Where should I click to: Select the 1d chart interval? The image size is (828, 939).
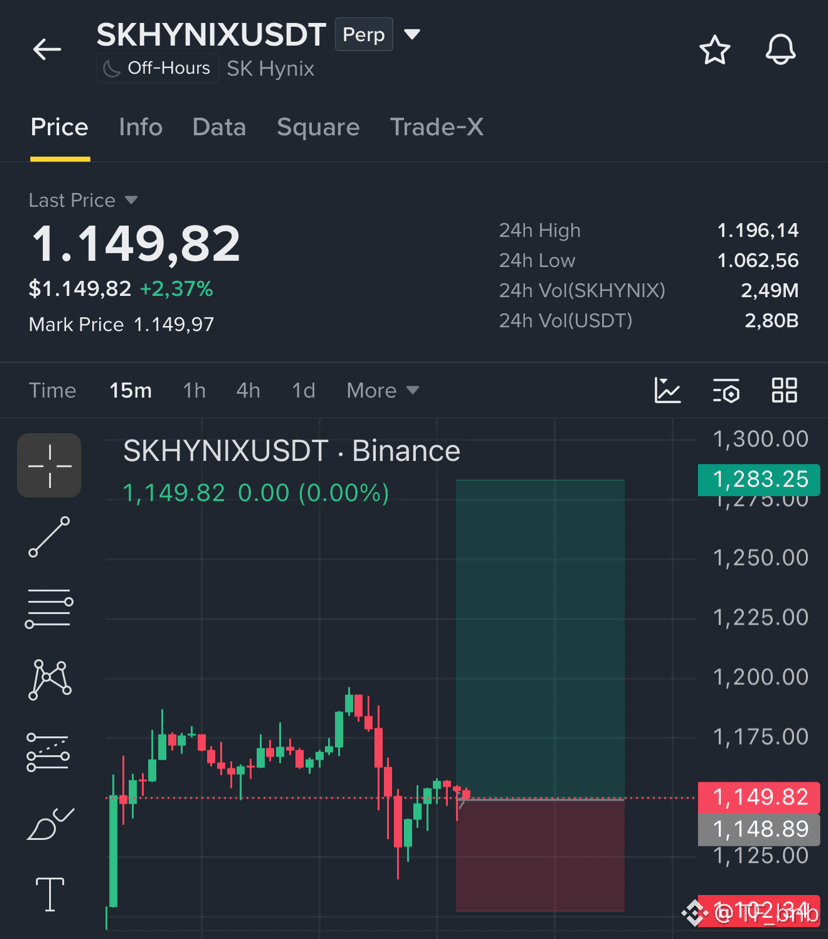point(304,390)
